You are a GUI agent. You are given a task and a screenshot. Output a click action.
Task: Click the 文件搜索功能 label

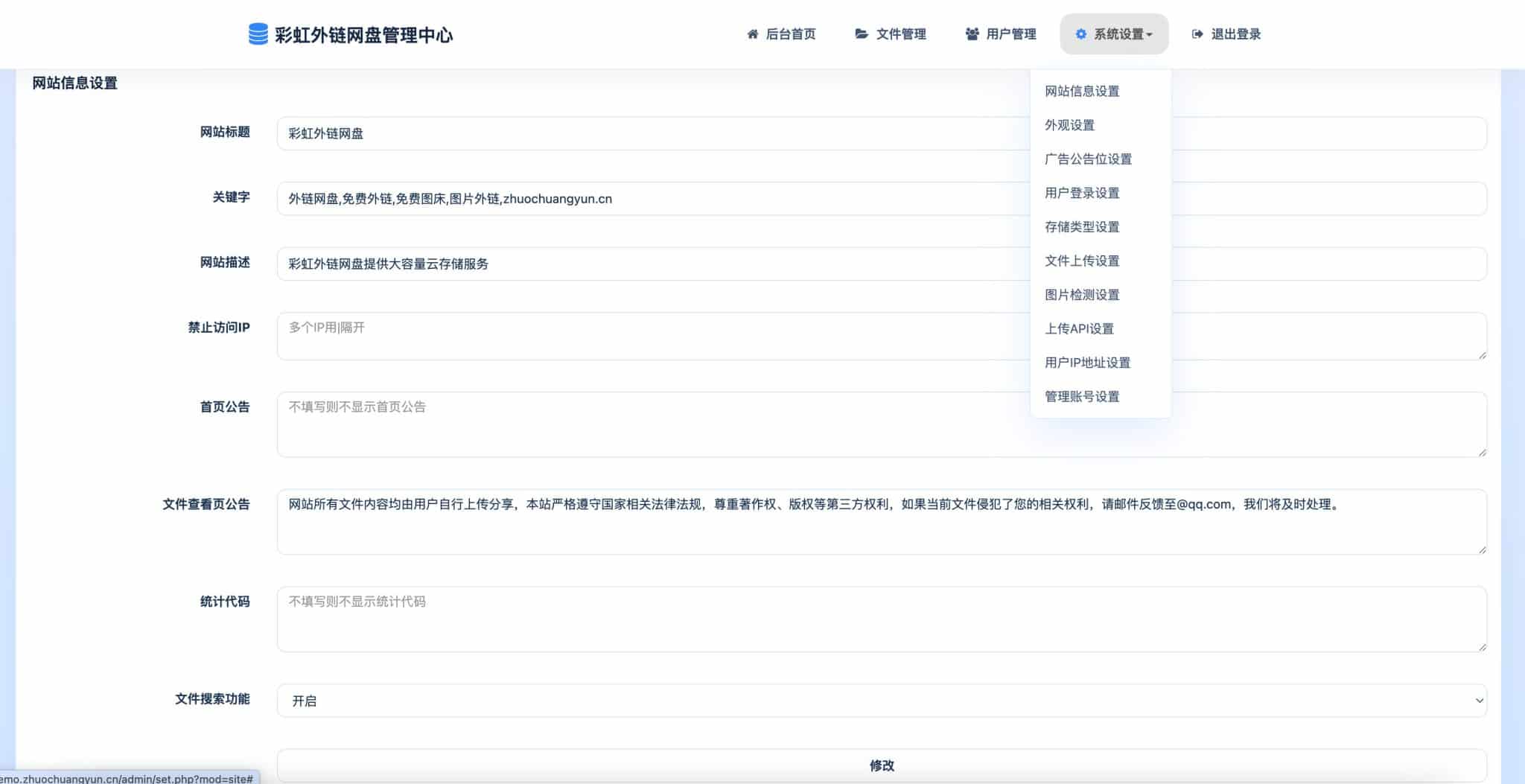point(212,699)
